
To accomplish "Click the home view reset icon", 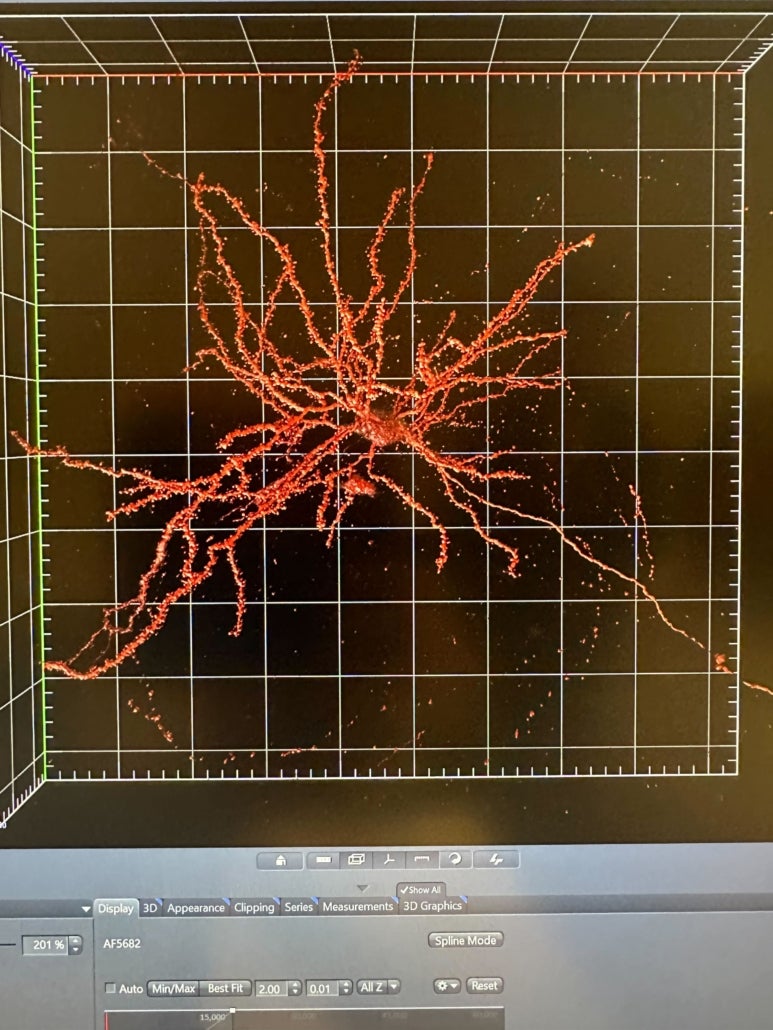I will pyautogui.click(x=281, y=860).
